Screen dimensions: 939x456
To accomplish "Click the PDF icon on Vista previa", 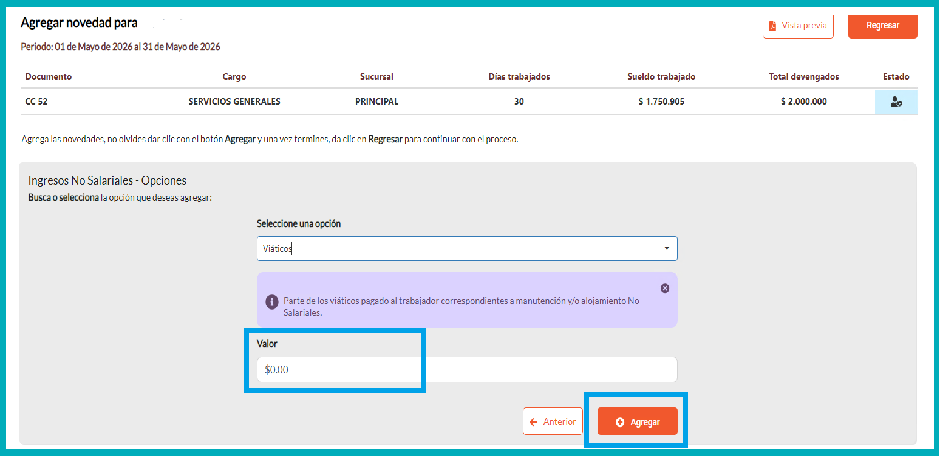I will point(773,26).
